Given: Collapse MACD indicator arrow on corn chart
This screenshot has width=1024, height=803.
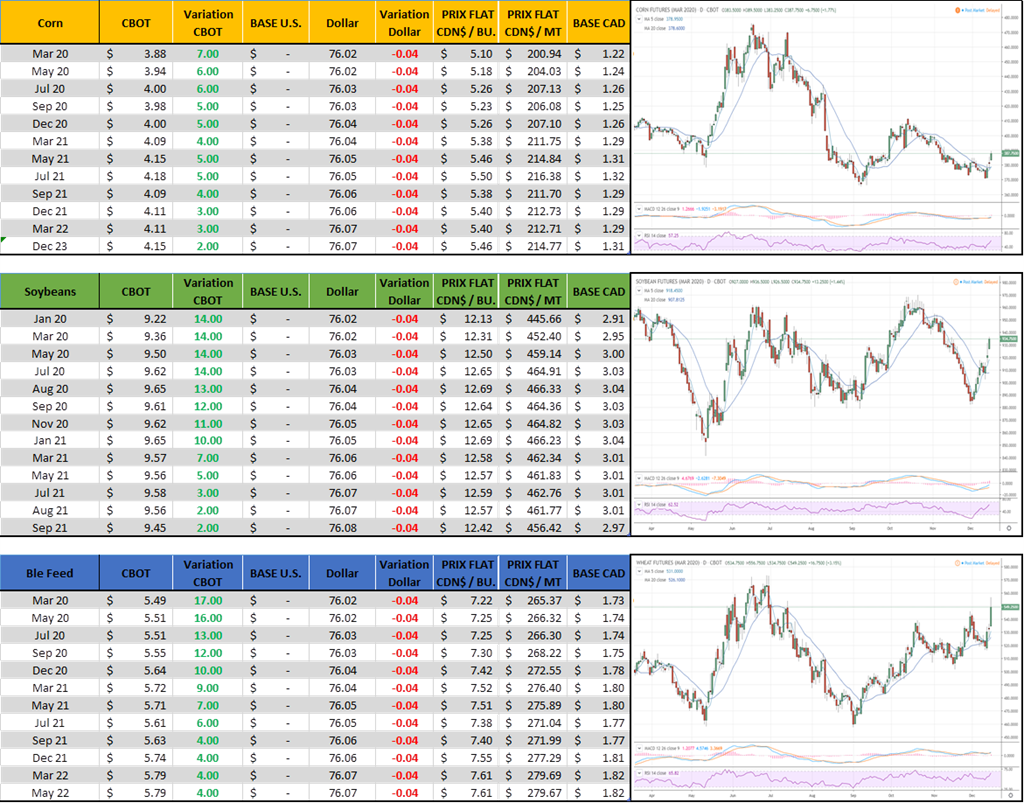Looking at the screenshot, I should tap(638, 208).
